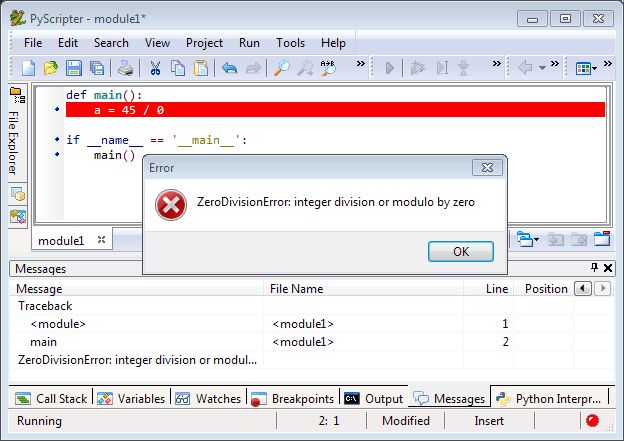Close the Messages panel
Screen dimensions: 624x441
coord(608,268)
